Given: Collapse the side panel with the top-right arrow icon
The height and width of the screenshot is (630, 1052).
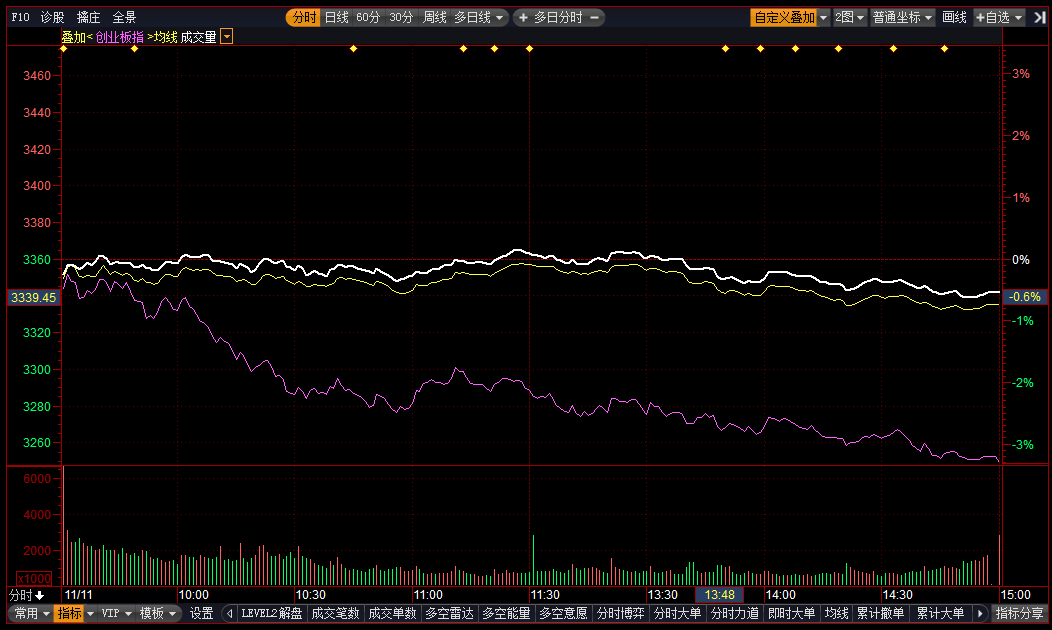Looking at the screenshot, I should pyautogui.click(x=1039, y=17).
